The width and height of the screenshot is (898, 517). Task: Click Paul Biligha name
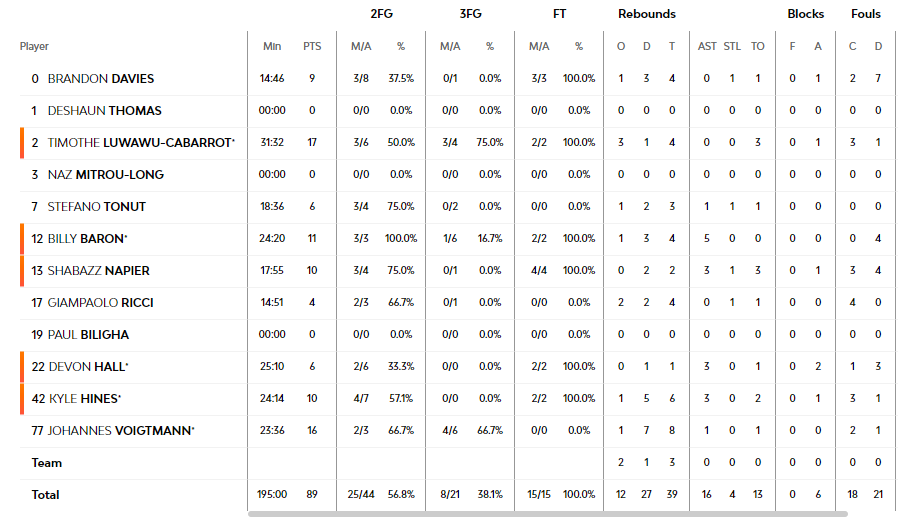click(88, 336)
